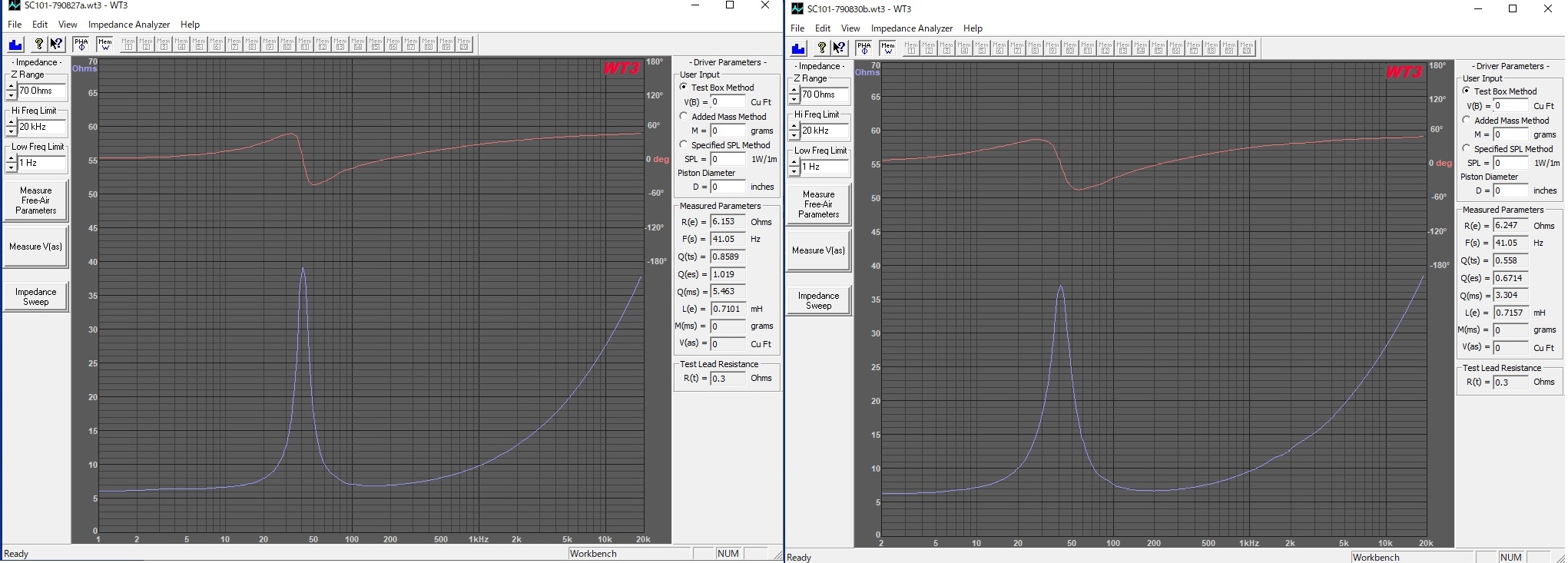Open Help menu in right window
The height and width of the screenshot is (563, 1568).
click(973, 28)
